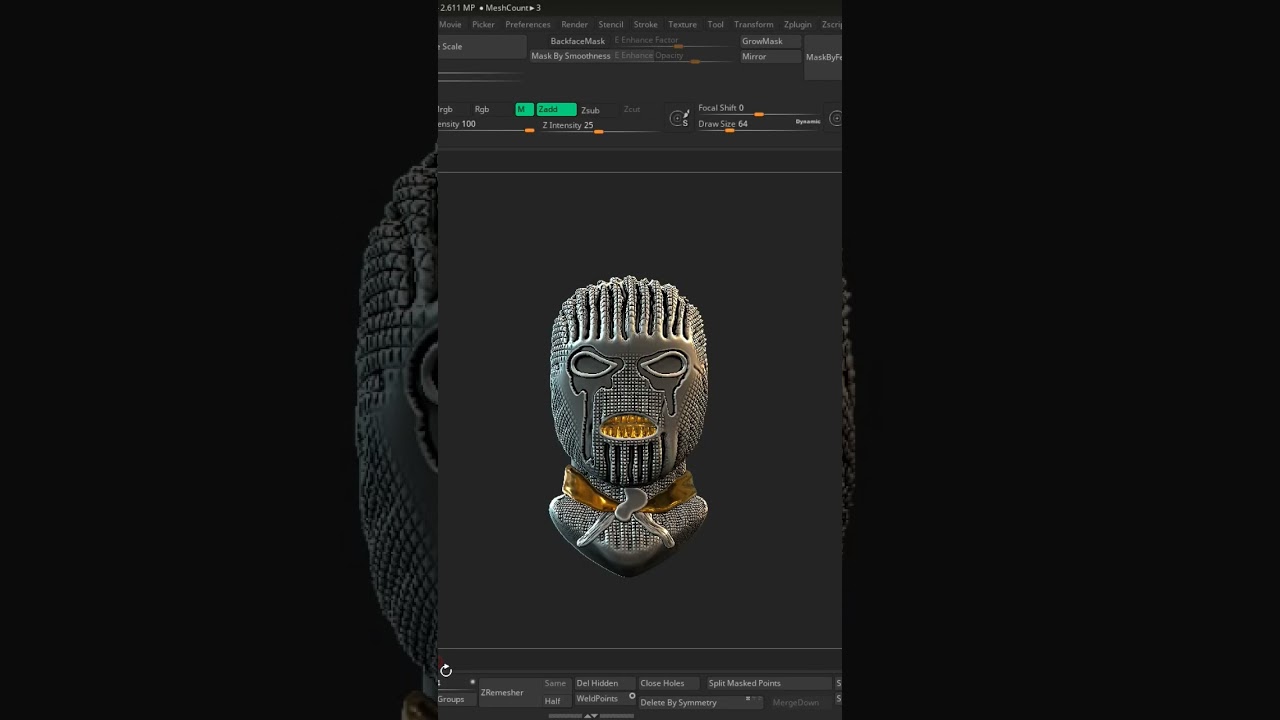
Task: Toggle the Zadd mode button
Action: pyautogui.click(x=555, y=109)
